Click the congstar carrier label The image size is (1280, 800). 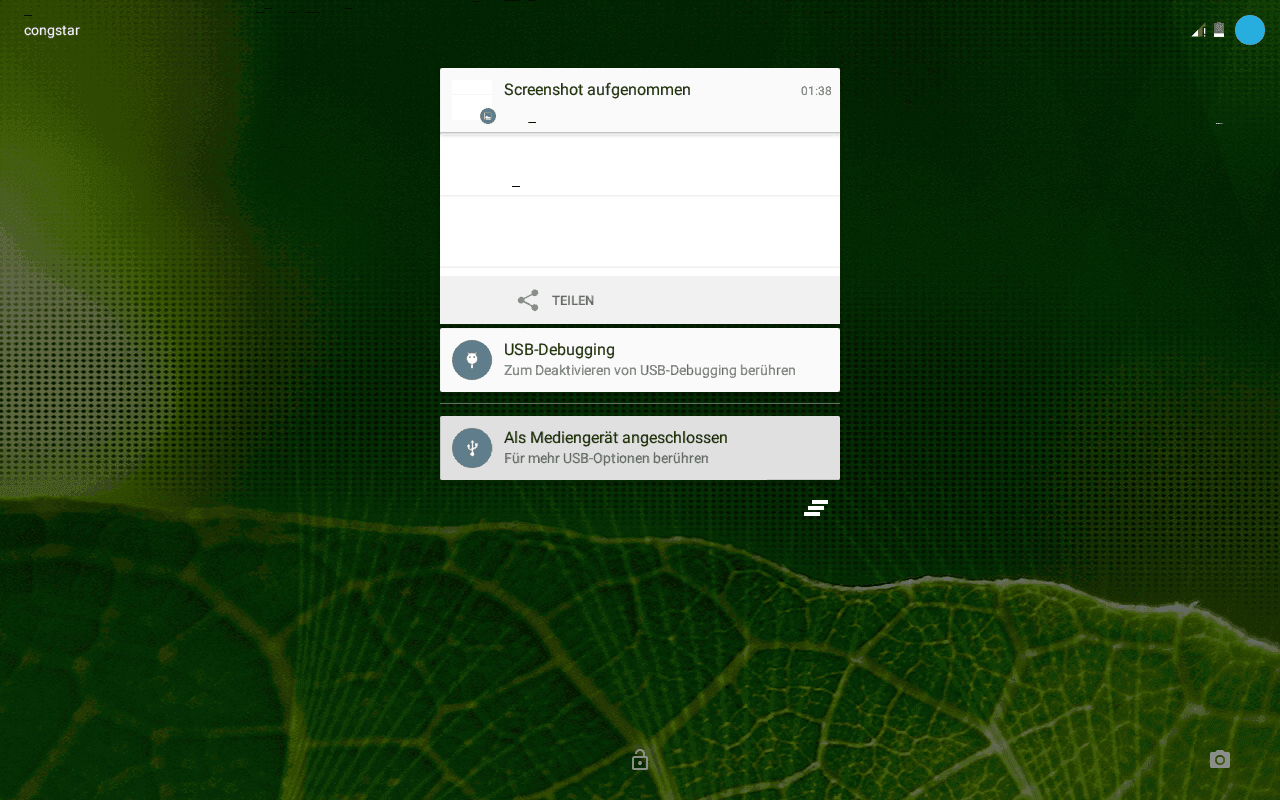[x=52, y=30]
